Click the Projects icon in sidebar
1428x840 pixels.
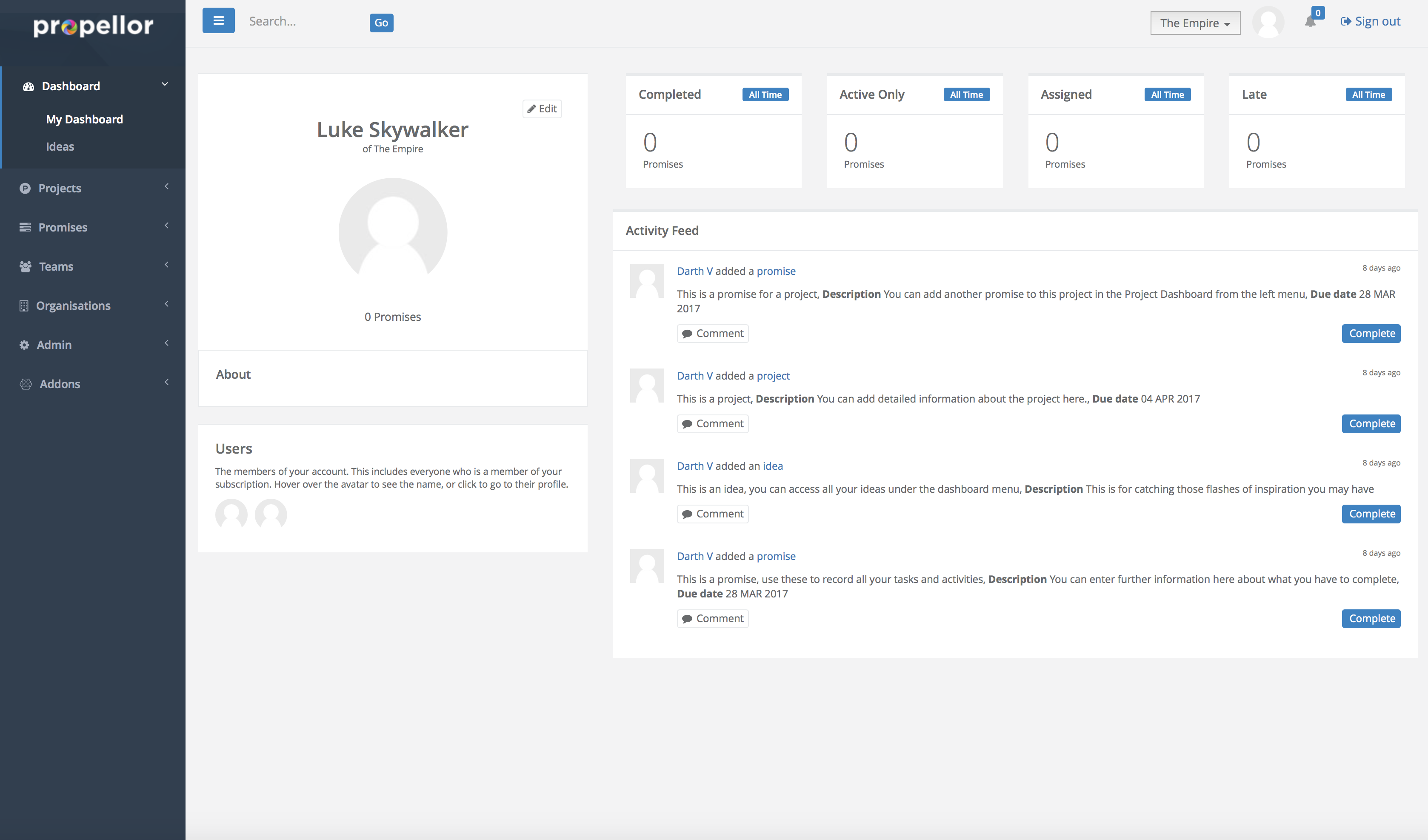[x=25, y=188]
